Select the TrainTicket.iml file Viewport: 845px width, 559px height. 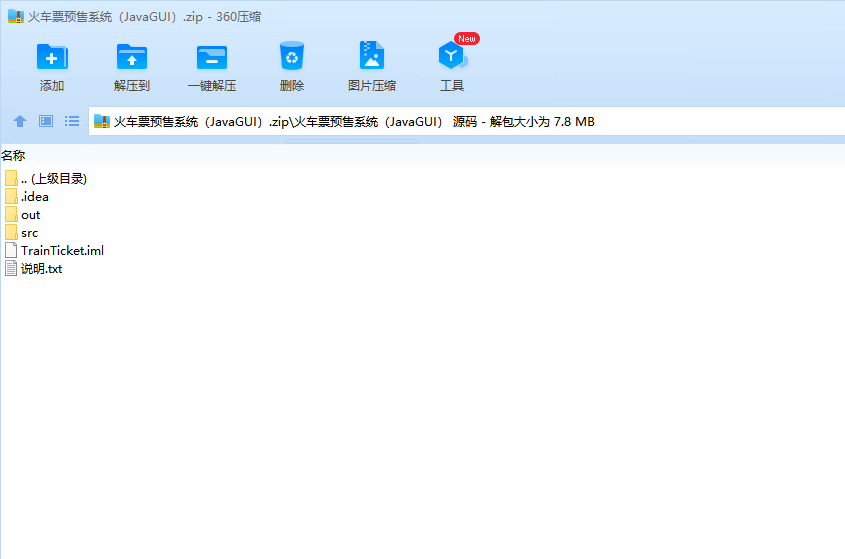pyautogui.click(x=54, y=251)
